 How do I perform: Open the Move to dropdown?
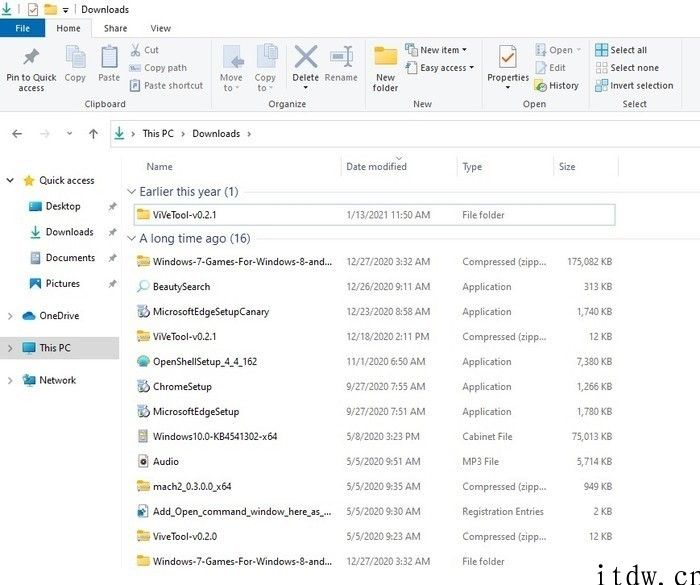231,83
